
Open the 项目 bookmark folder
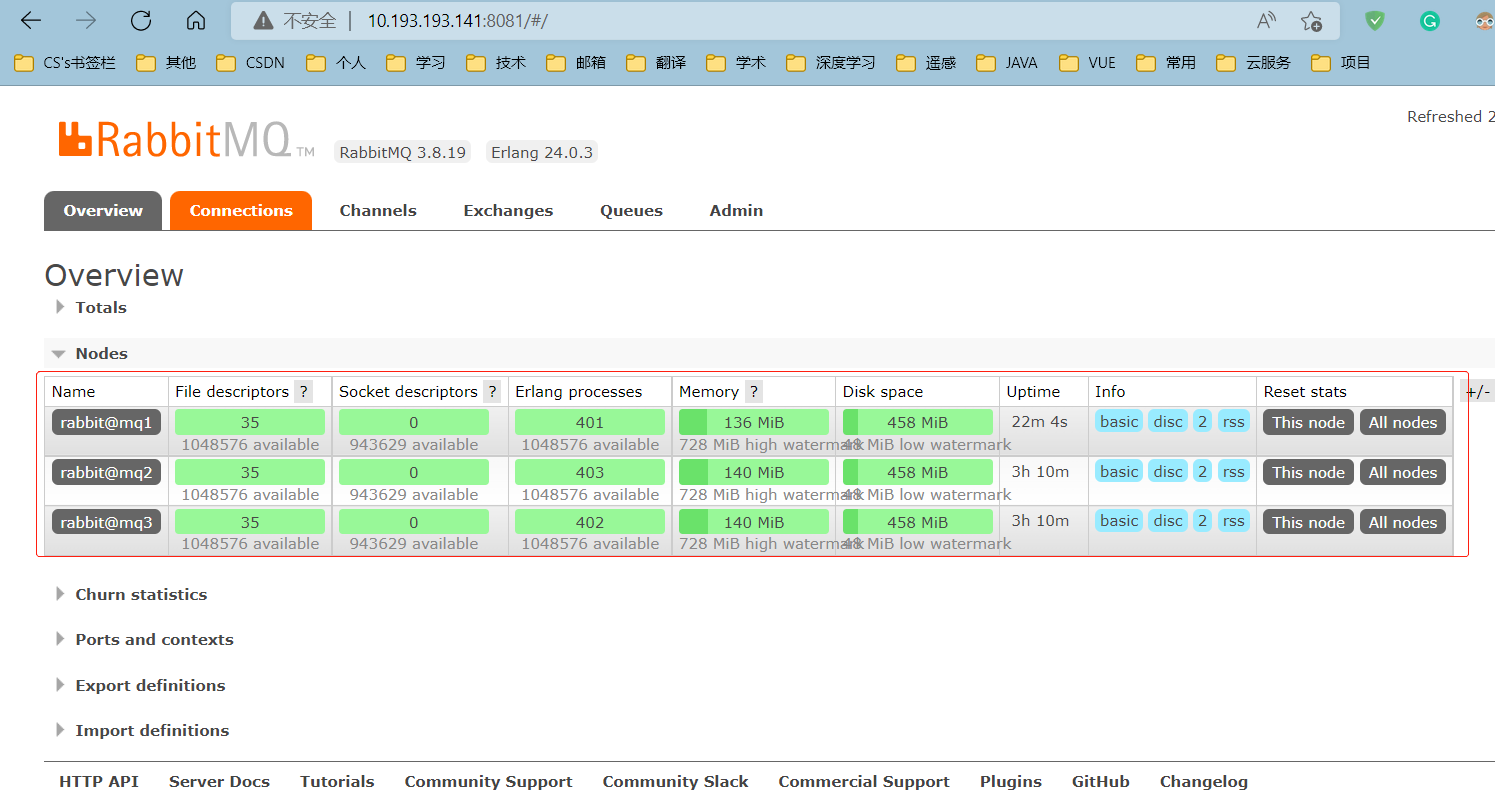coord(1341,63)
